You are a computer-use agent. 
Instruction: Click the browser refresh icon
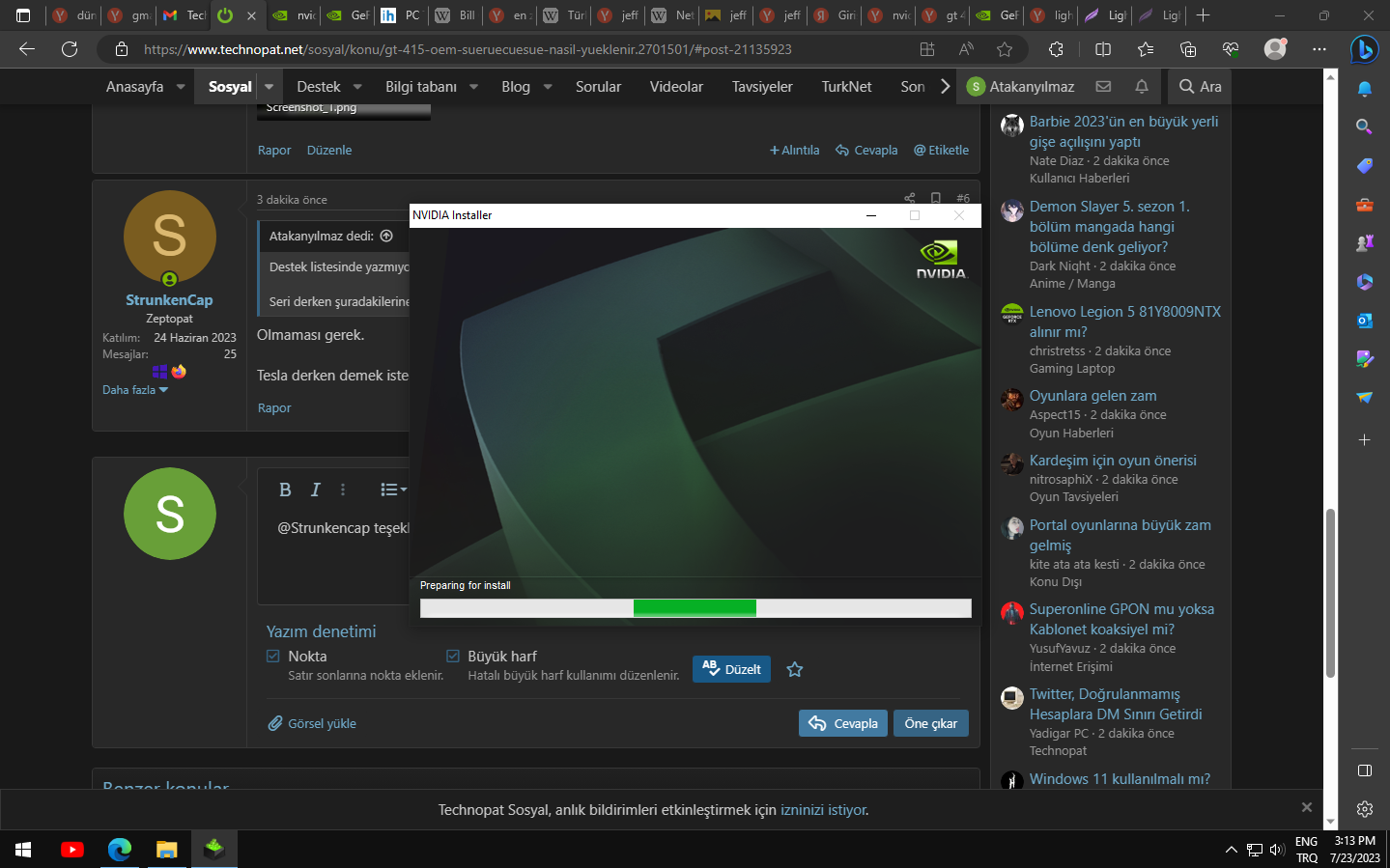(70, 49)
